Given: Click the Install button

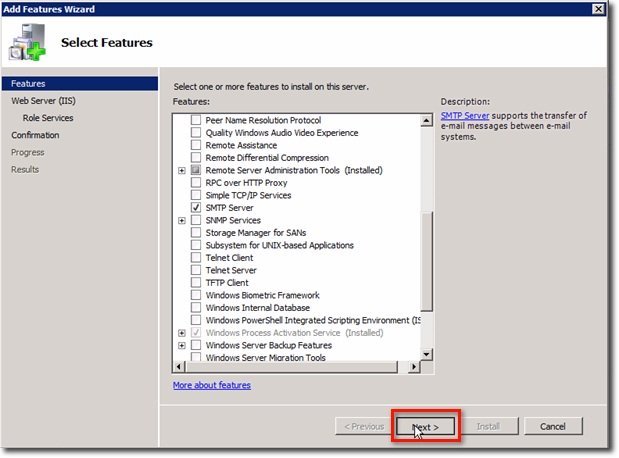Looking at the screenshot, I should pyautogui.click(x=488, y=426).
